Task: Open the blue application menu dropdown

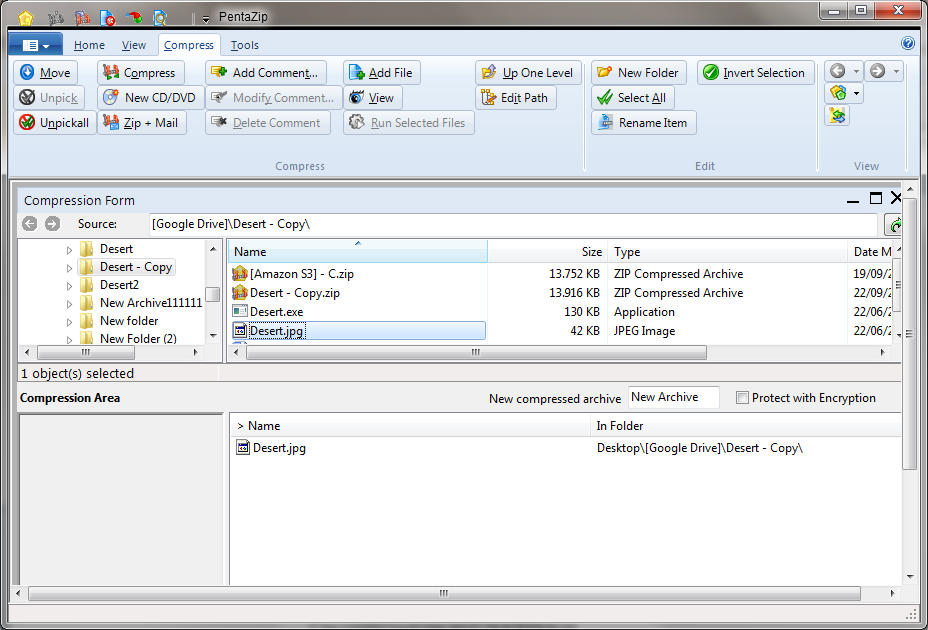Action: click(36, 45)
